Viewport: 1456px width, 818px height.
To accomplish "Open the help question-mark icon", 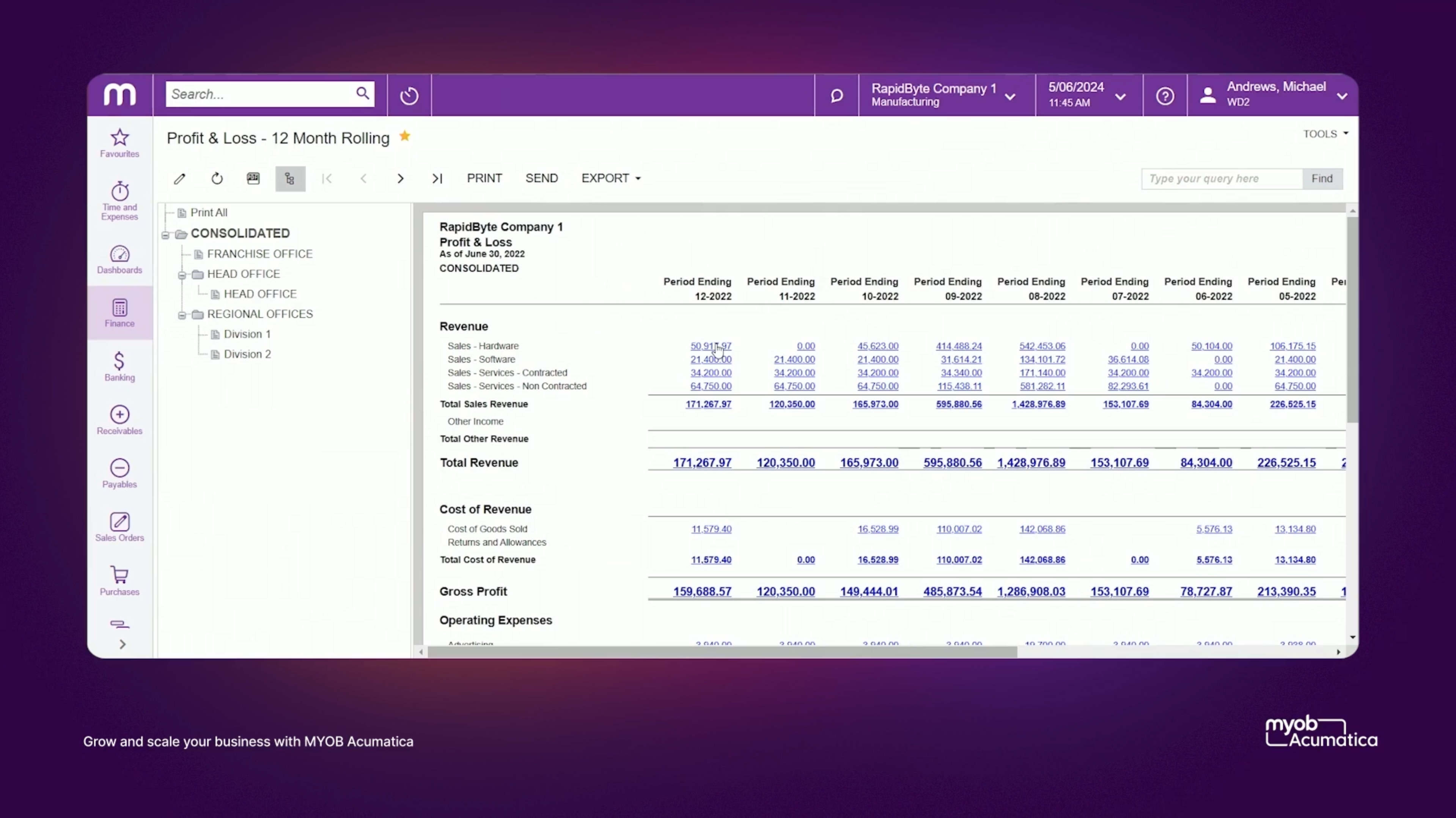I will (x=1165, y=95).
